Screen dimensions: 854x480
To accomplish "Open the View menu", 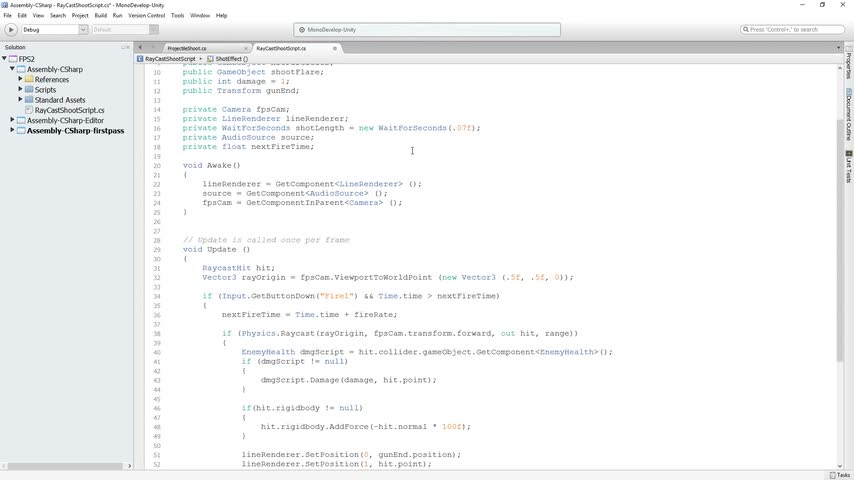I will click(x=38, y=15).
